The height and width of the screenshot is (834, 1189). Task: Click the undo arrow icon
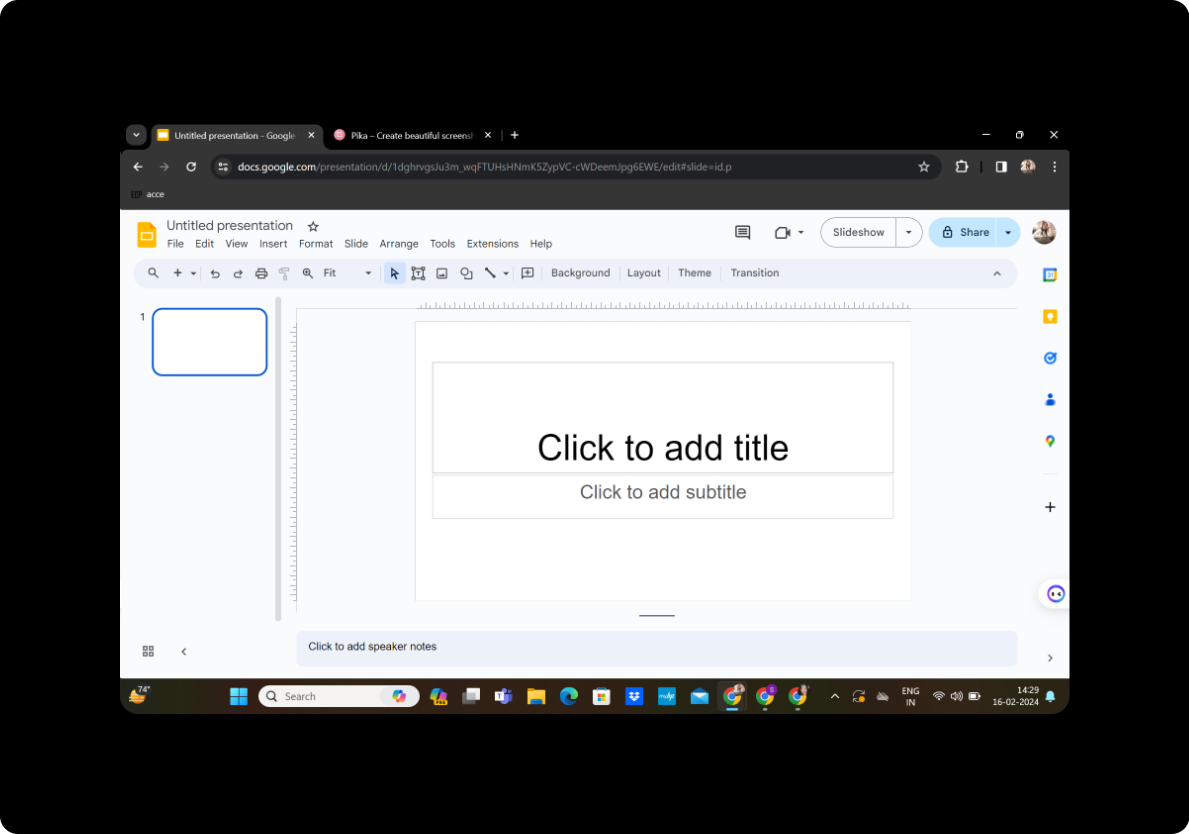[215, 274]
